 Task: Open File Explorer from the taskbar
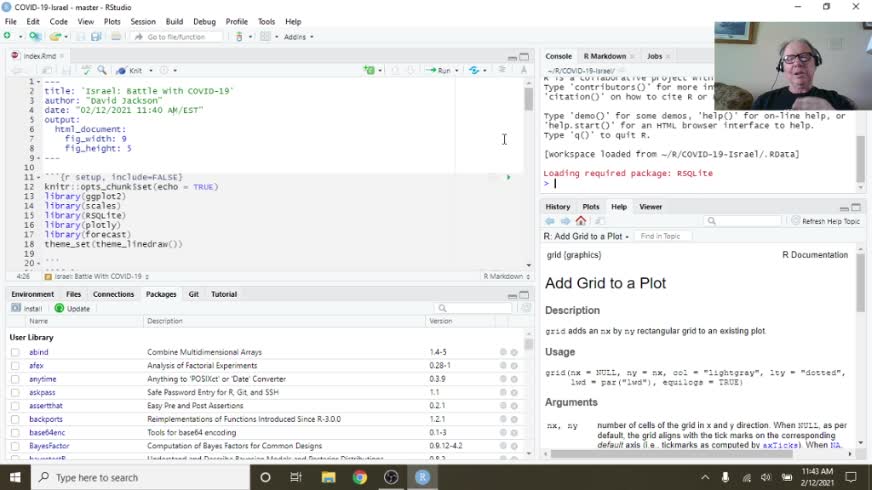(x=328, y=477)
